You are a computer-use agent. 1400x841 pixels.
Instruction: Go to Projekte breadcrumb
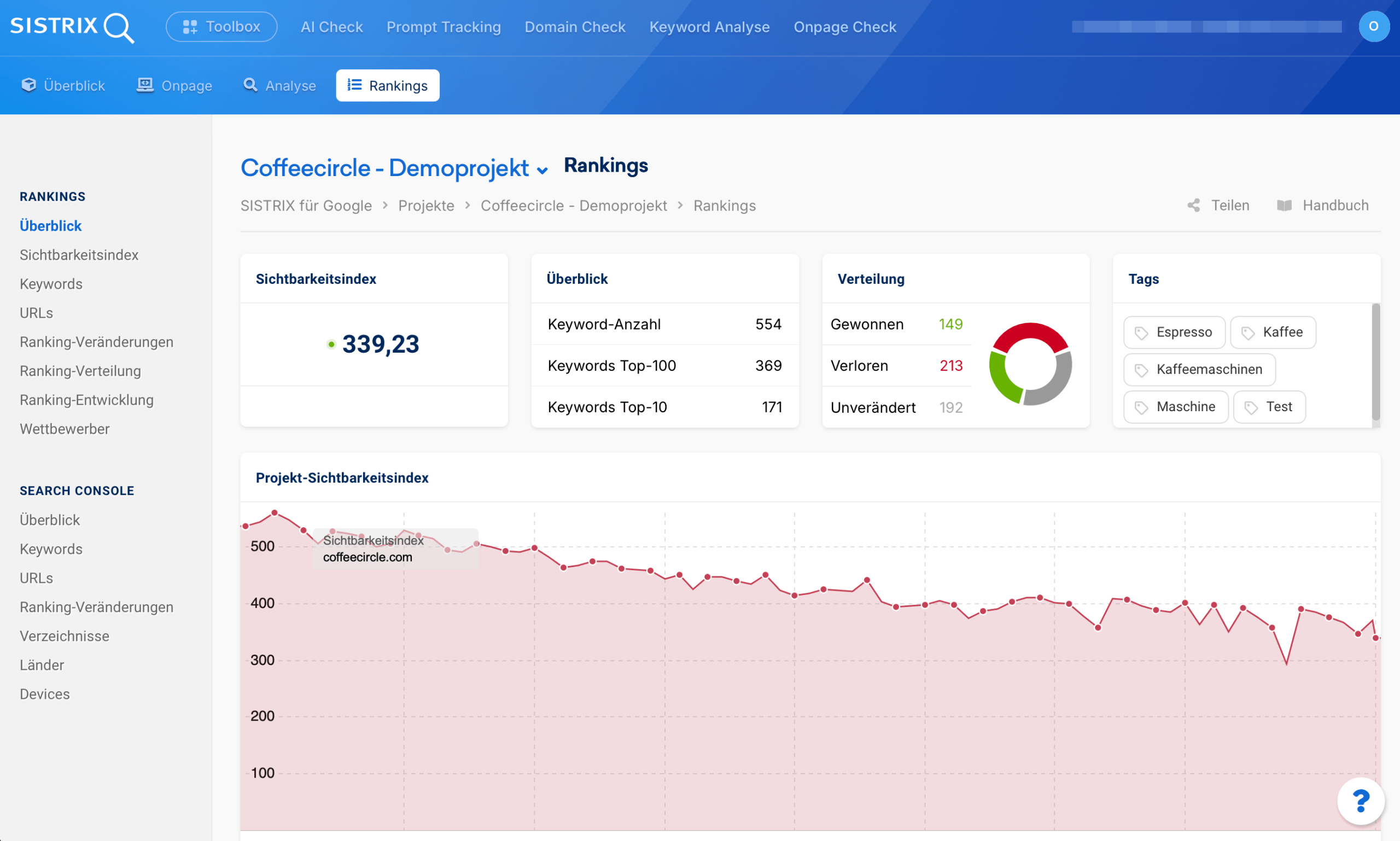point(426,206)
